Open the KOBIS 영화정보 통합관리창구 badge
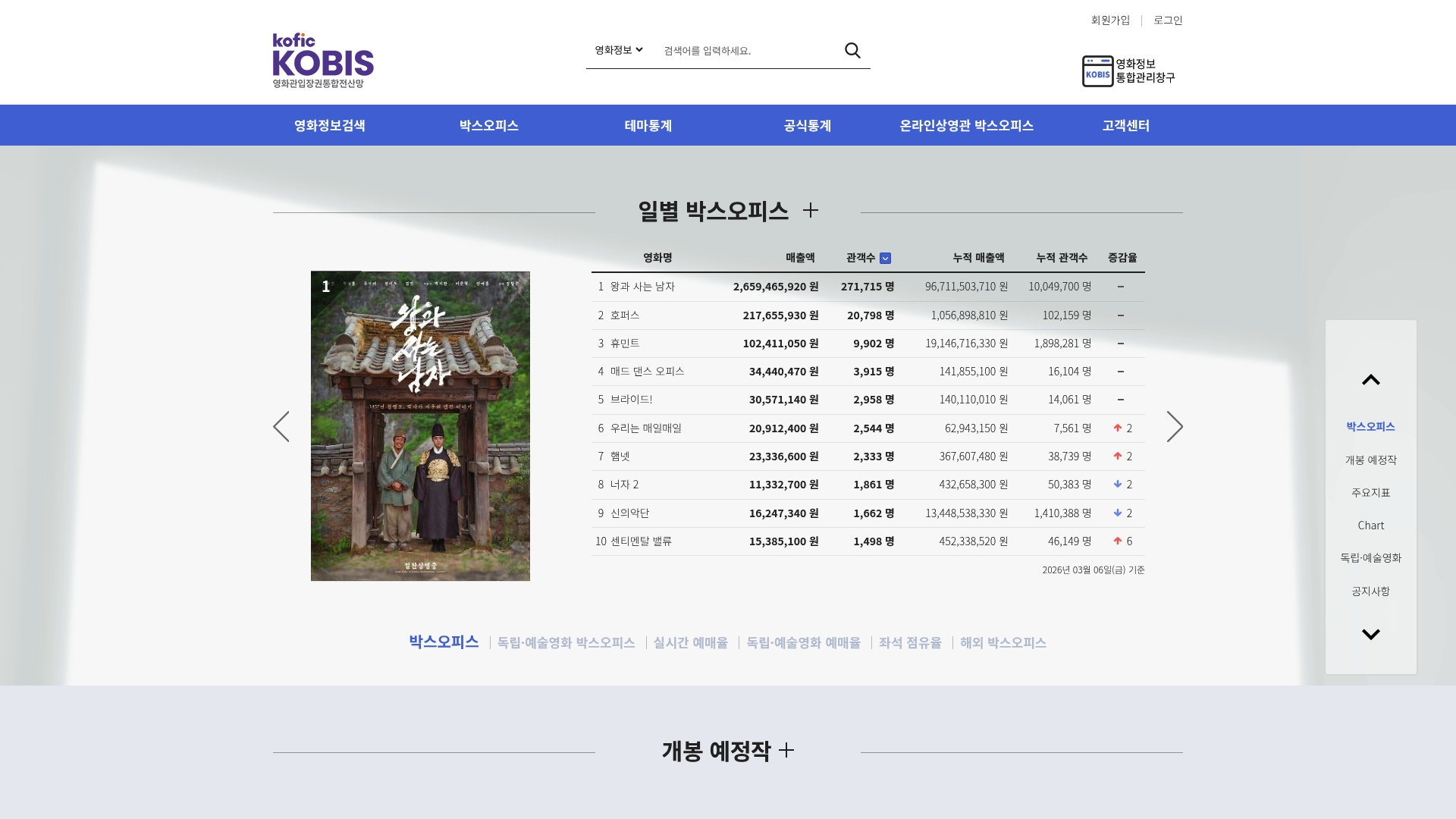1456x819 pixels. 1129,71
